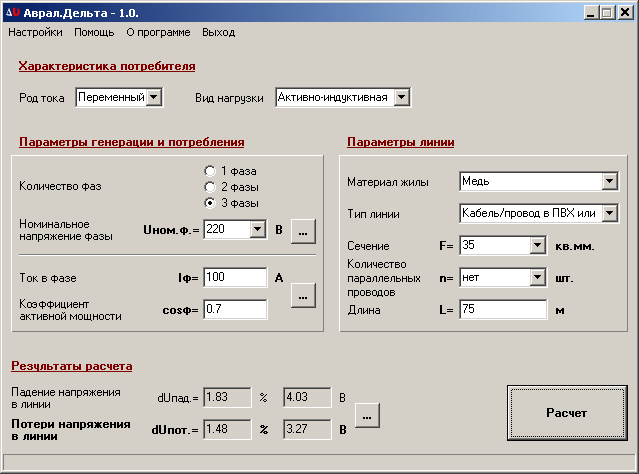The height and width of the screenshot is (474, 639).
Task: Open the Сечение F= dropdown
Action: tap(538, 245)
